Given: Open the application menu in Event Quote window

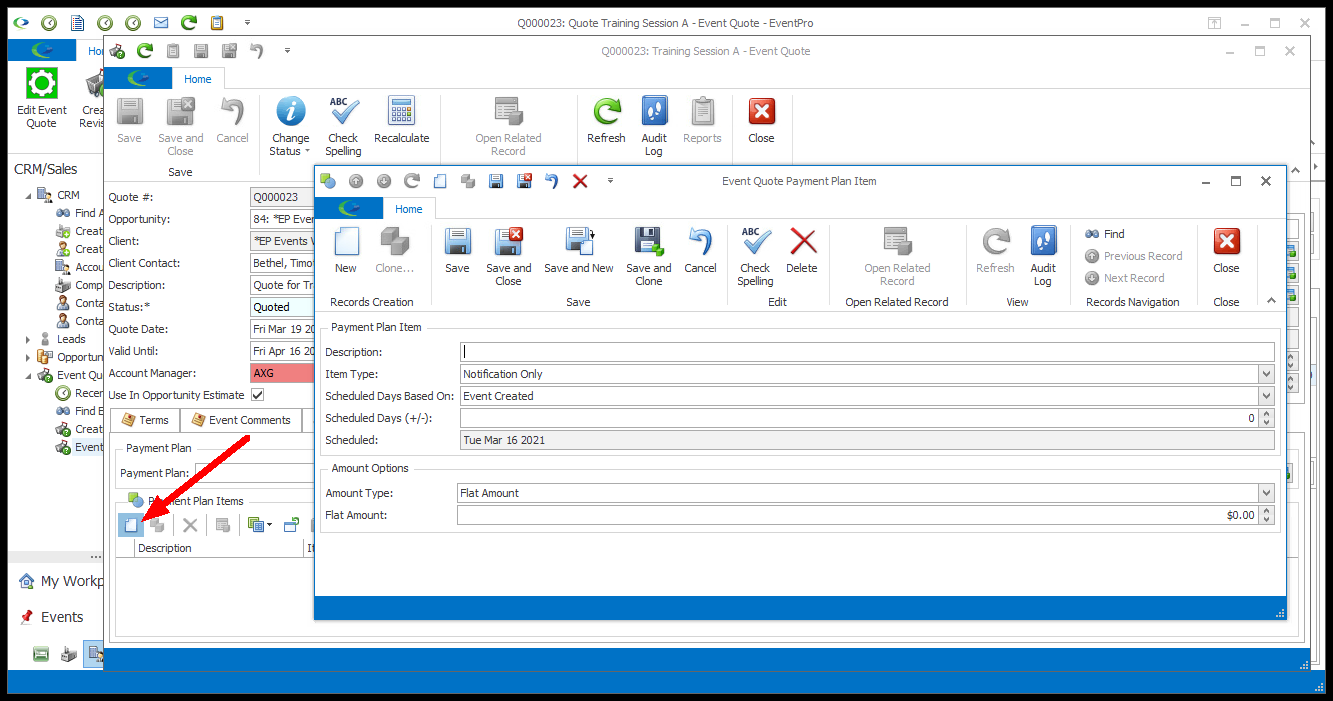Looking at the screenshot, I should pos(139,79).
